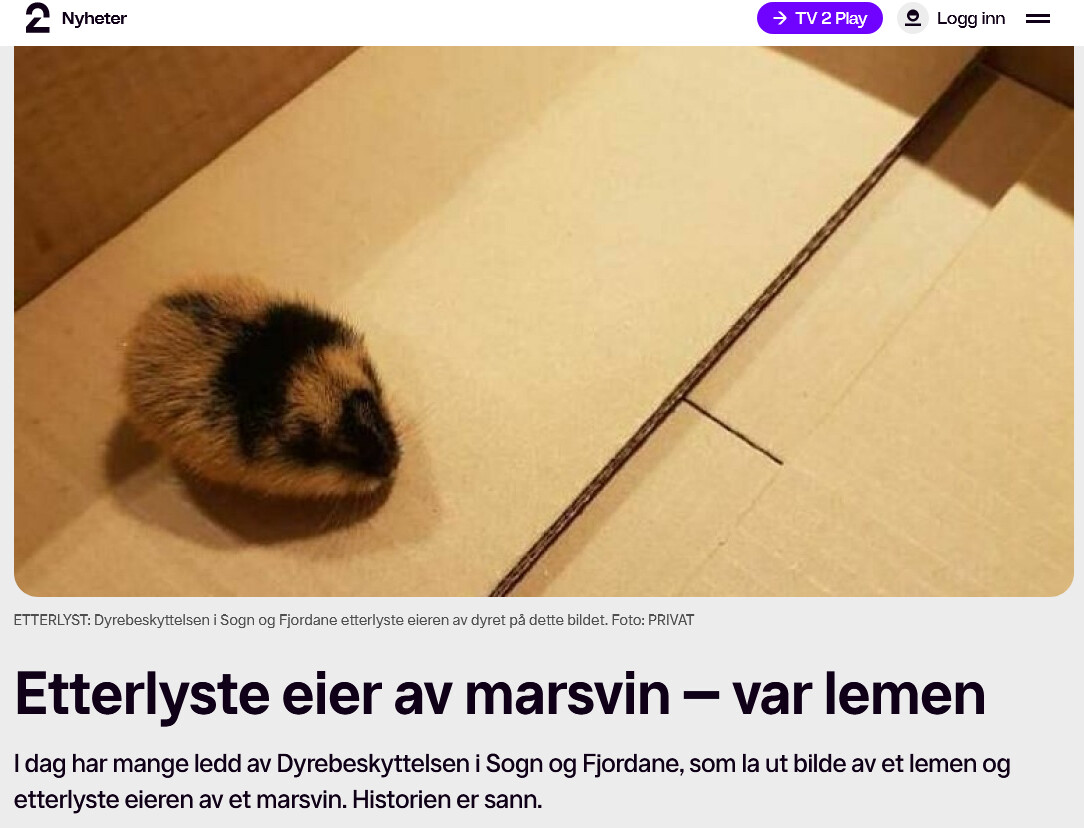Open the hamburger menu icon
The height and width of the screenshot is (828, 1084).
tap(1037, 19)
